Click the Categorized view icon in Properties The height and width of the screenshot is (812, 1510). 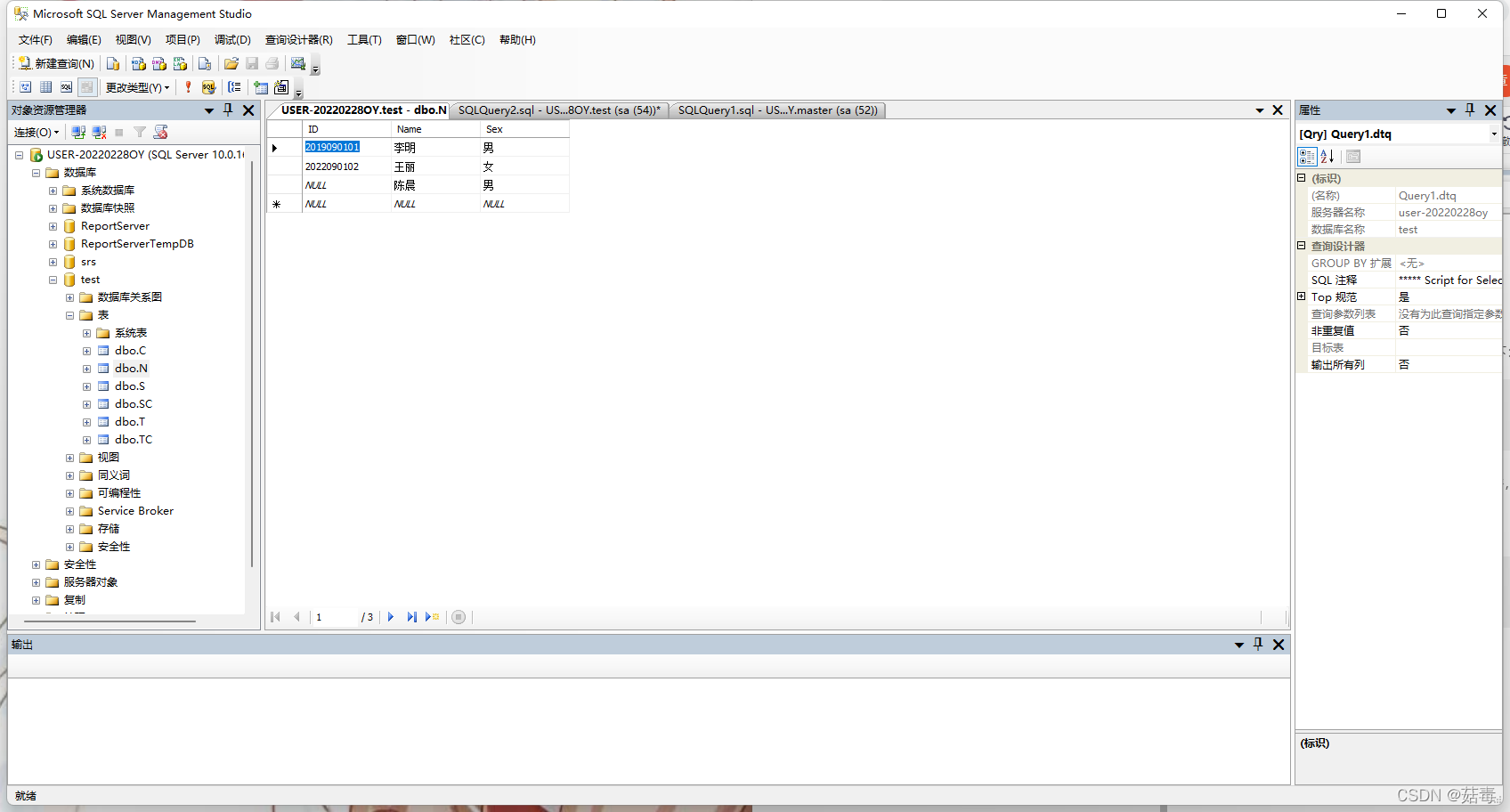[x=1307, y=157]
